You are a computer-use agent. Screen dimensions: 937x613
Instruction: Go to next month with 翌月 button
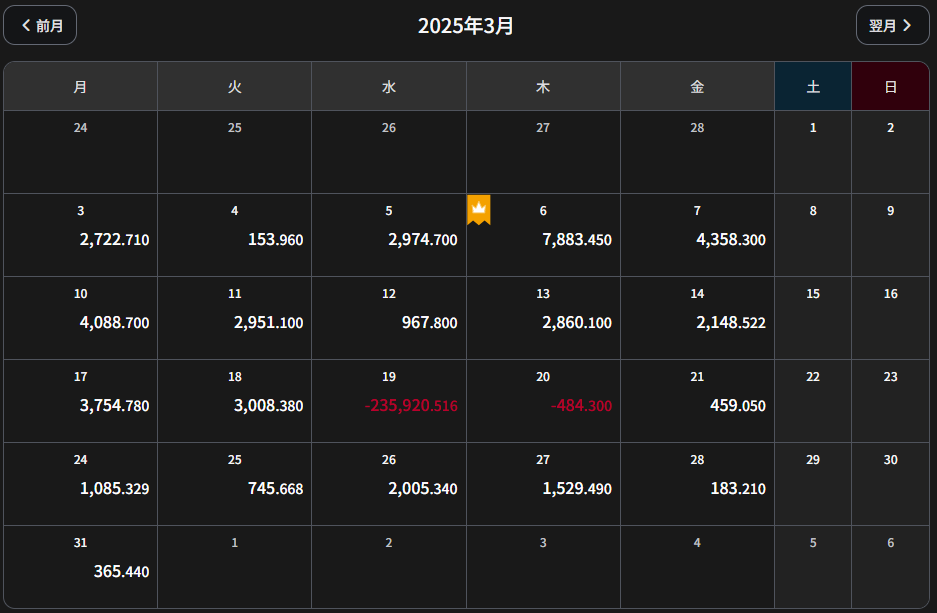(x=892, y=25)
